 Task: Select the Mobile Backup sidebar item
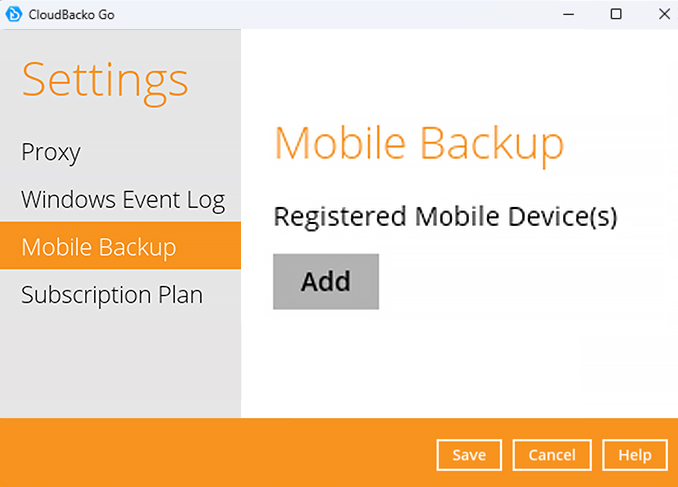(98, 246)
